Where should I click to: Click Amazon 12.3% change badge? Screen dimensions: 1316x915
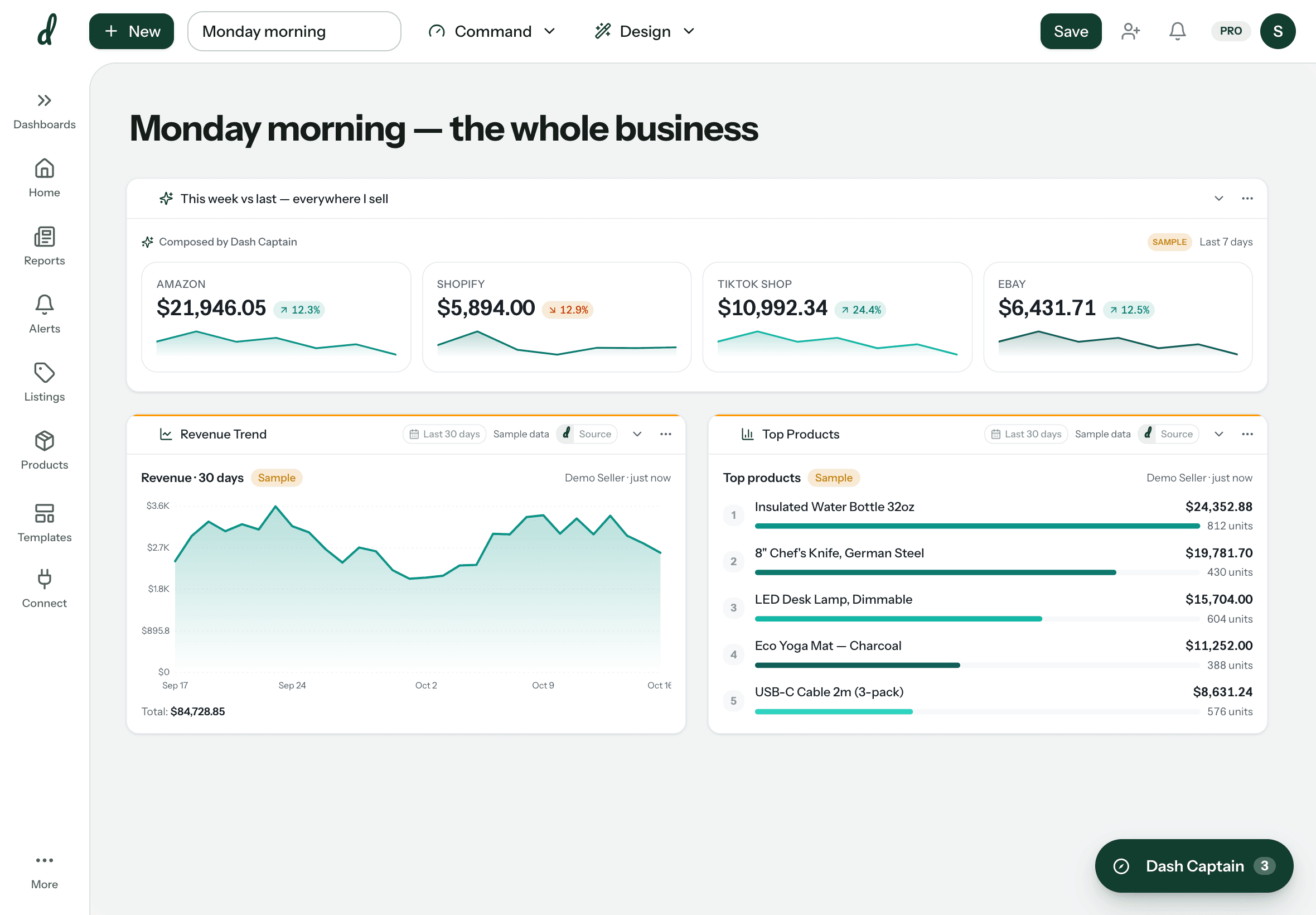(299, 310)
